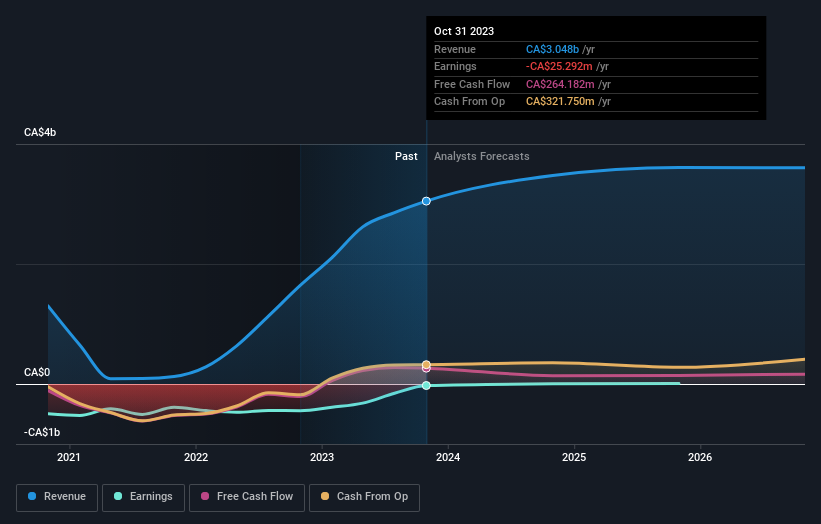821x524 pixels.
Task: Click the Past label on the chart
Action: click(406, 157)
